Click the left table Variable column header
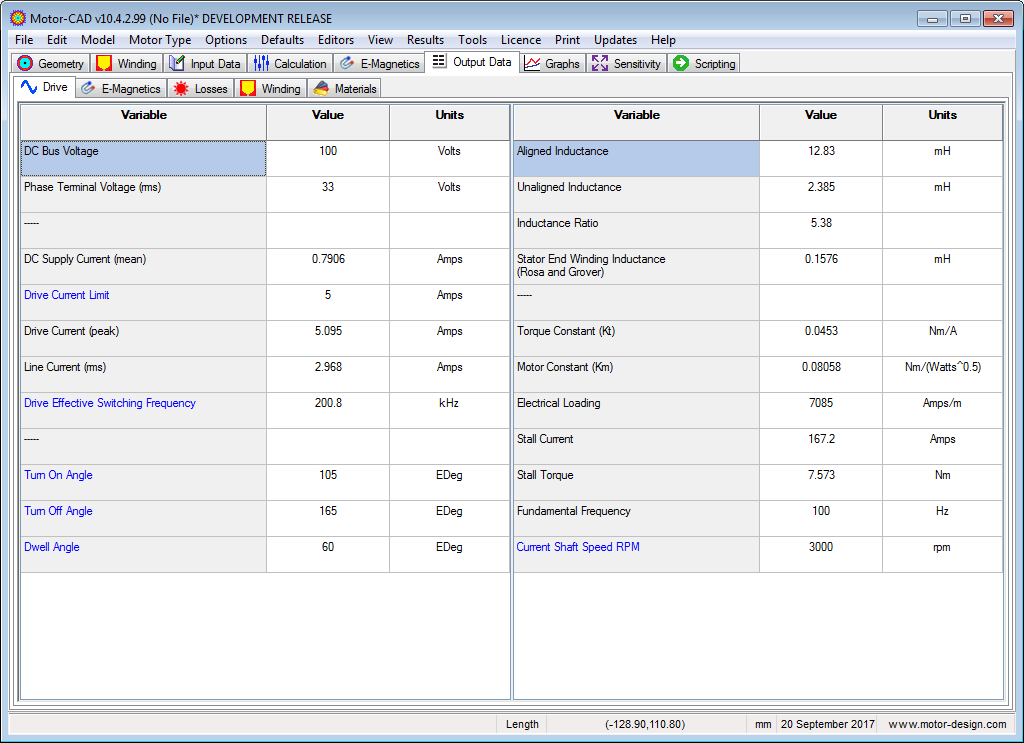1024x743 pixels. coord(144,122)
